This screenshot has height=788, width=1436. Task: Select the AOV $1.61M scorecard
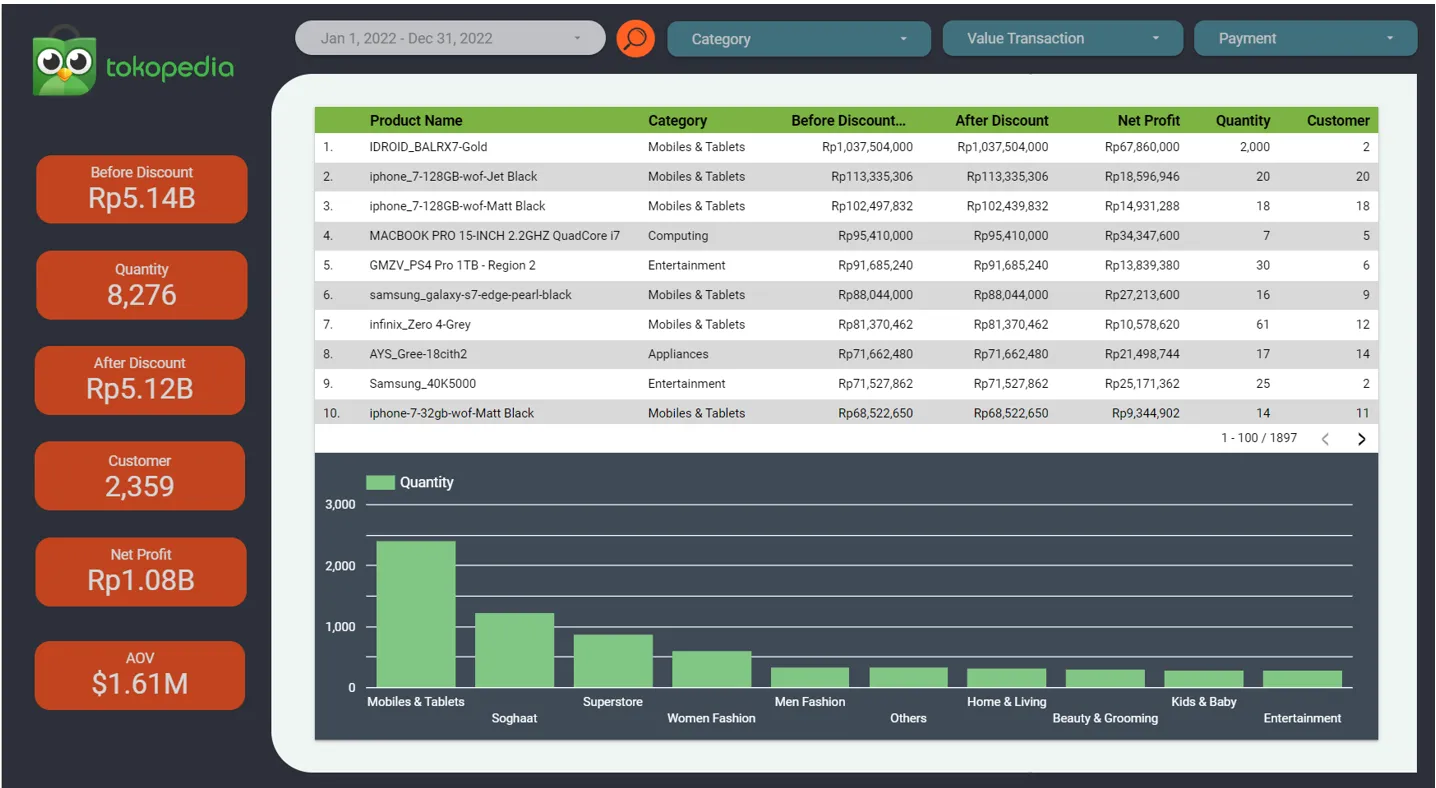pos(140,676)
